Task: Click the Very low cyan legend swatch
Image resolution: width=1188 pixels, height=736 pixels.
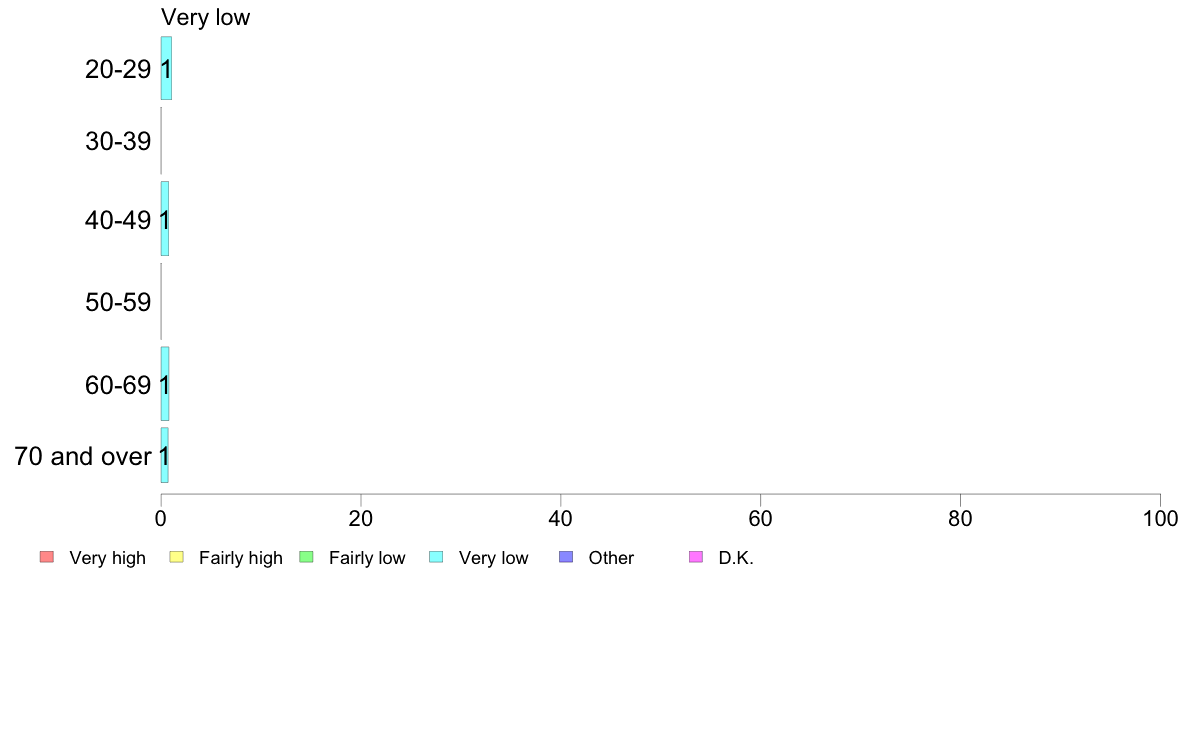Action: tap(436, 557)
